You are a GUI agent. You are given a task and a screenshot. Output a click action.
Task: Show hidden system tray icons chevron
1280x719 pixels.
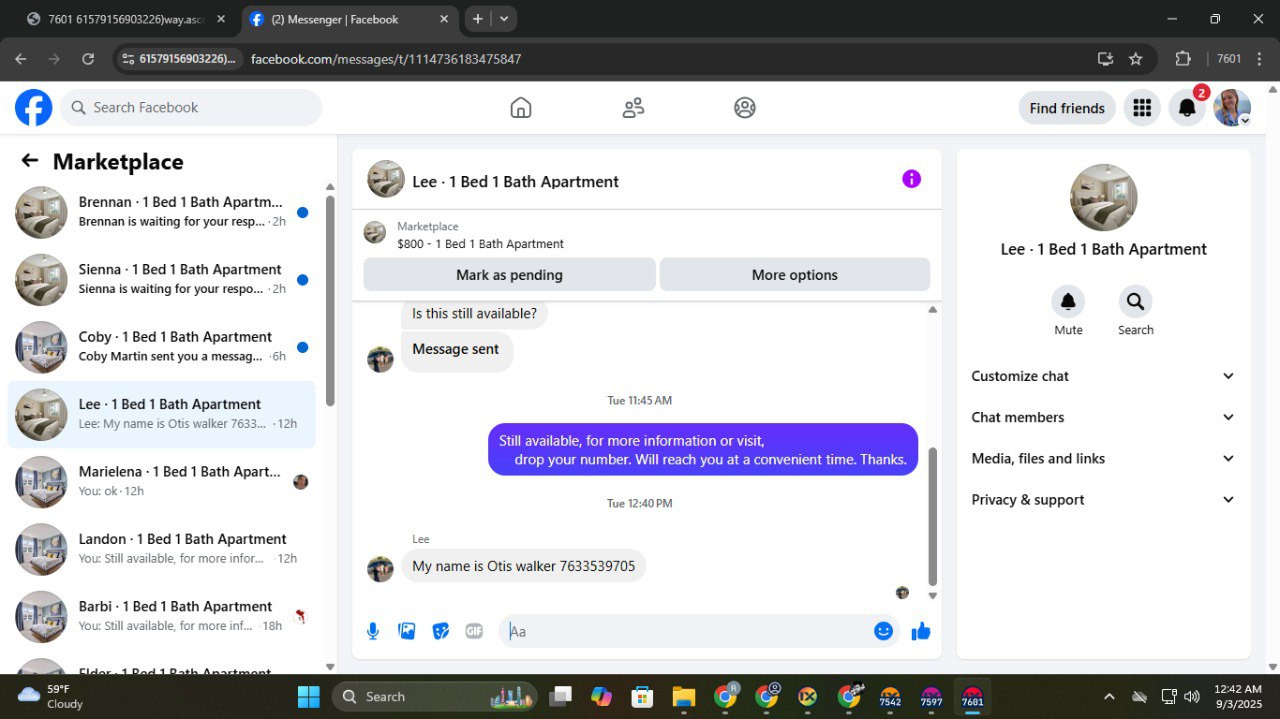(1108, 697)
